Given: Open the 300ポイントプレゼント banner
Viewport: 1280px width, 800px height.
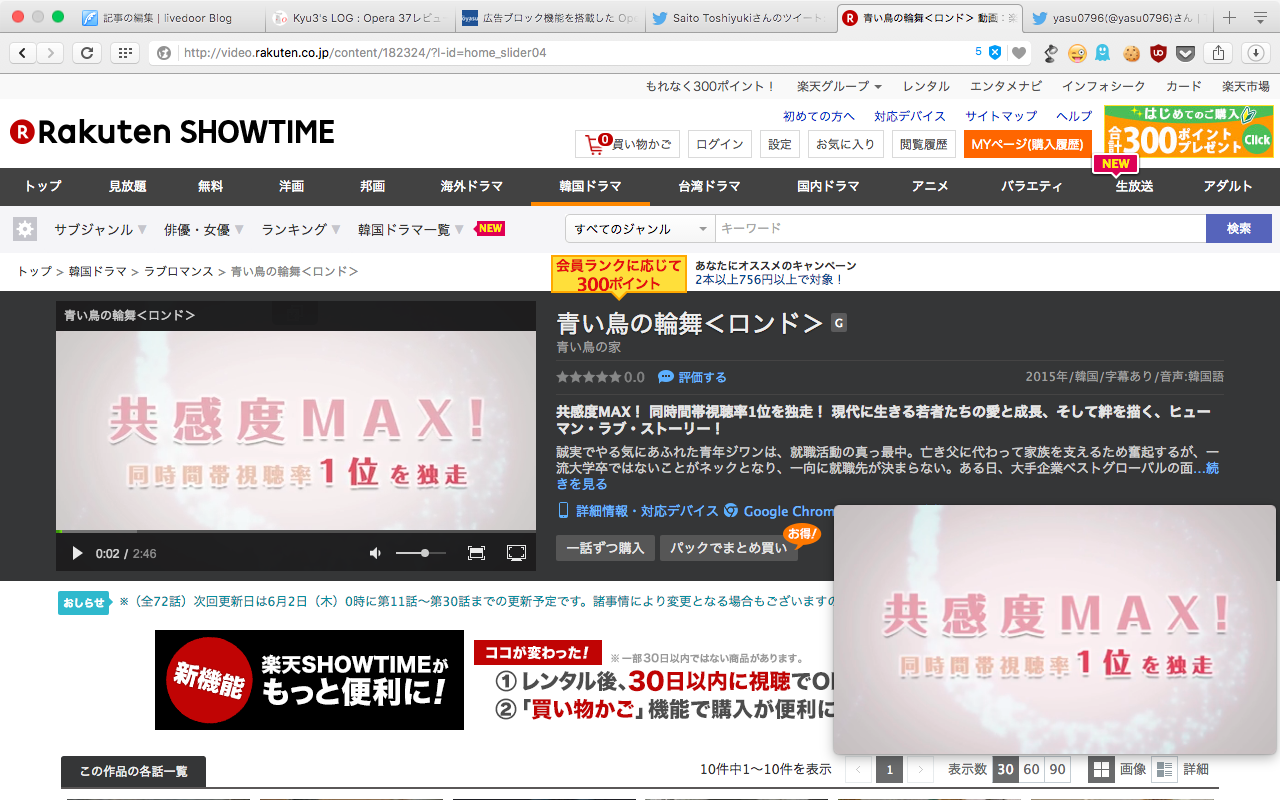Looking at the screenshot, I should click(1189, 132).
